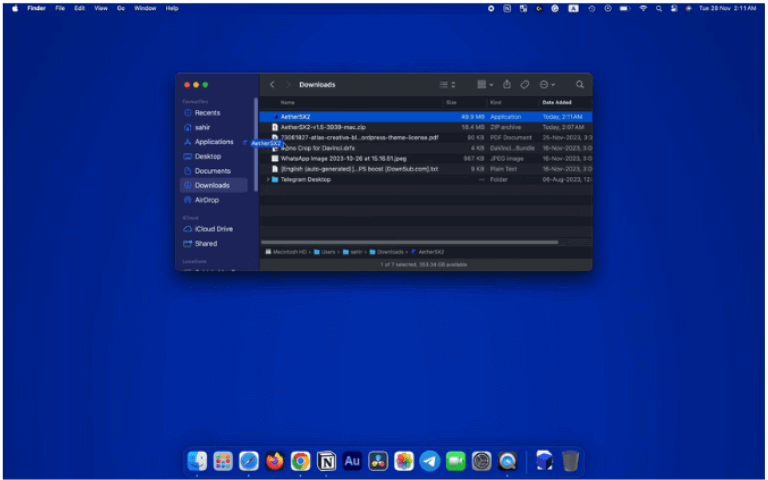This screenshot has width=768, height=480.
Task: Open the Finder search magnifier
Action: (x=579, y=85)
